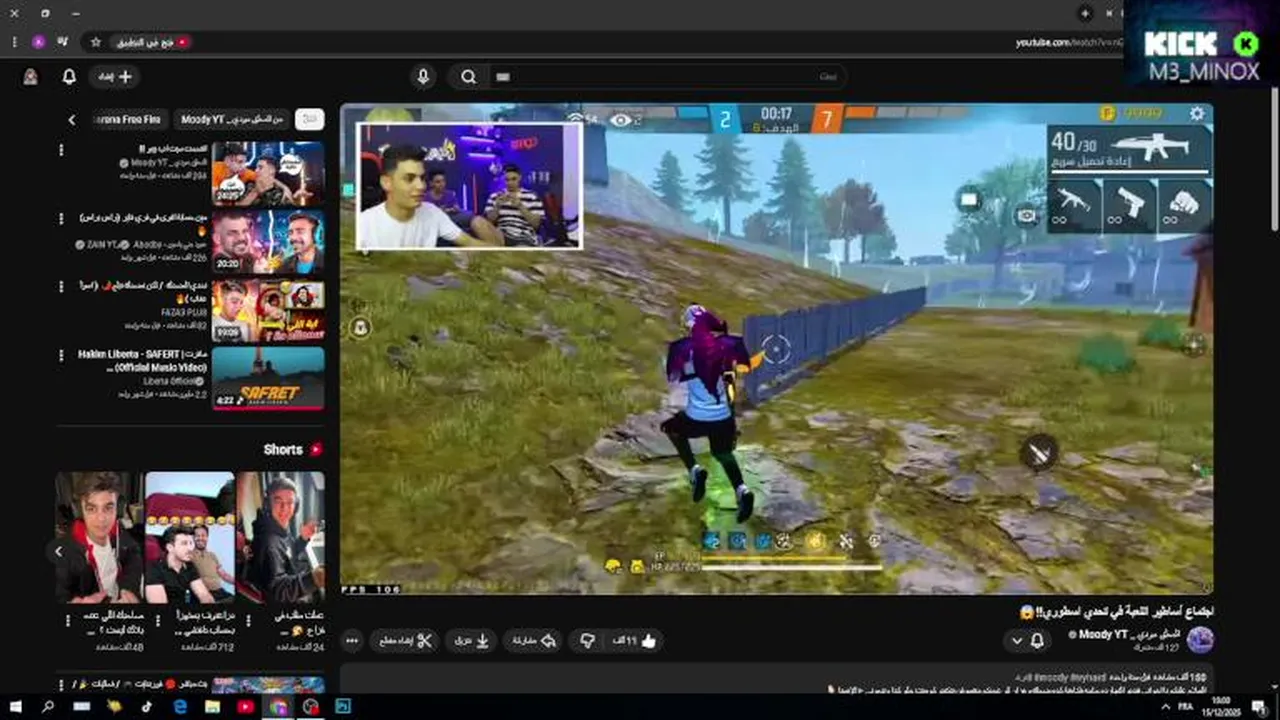Open options for the FAZA3 PLUS video

tap(61, 287)
